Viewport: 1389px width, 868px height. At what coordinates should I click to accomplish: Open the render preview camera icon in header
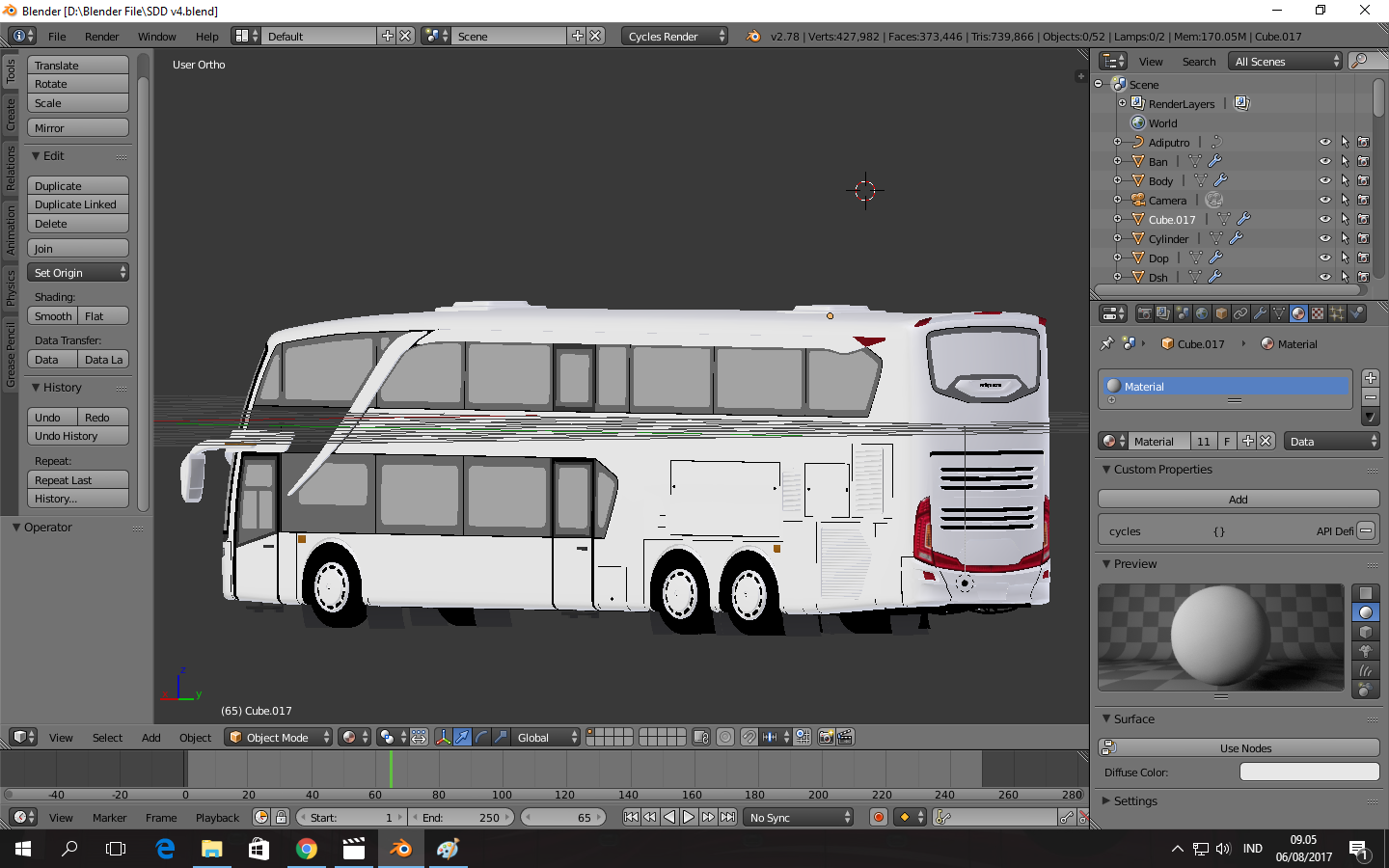828,738
